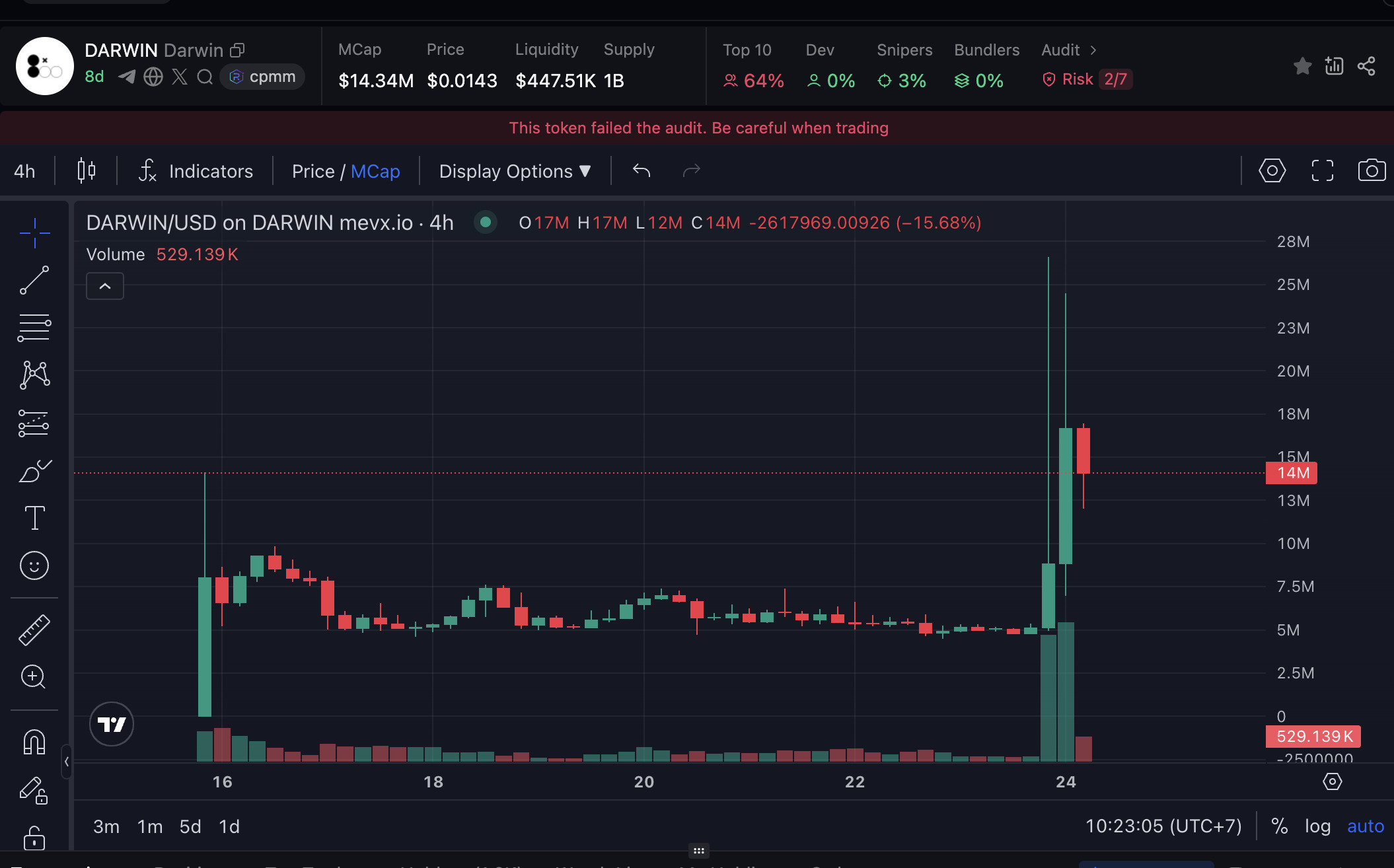The image size is (1394, 868).
Task: Copy the Darwin token address
Action: [237, 50]
